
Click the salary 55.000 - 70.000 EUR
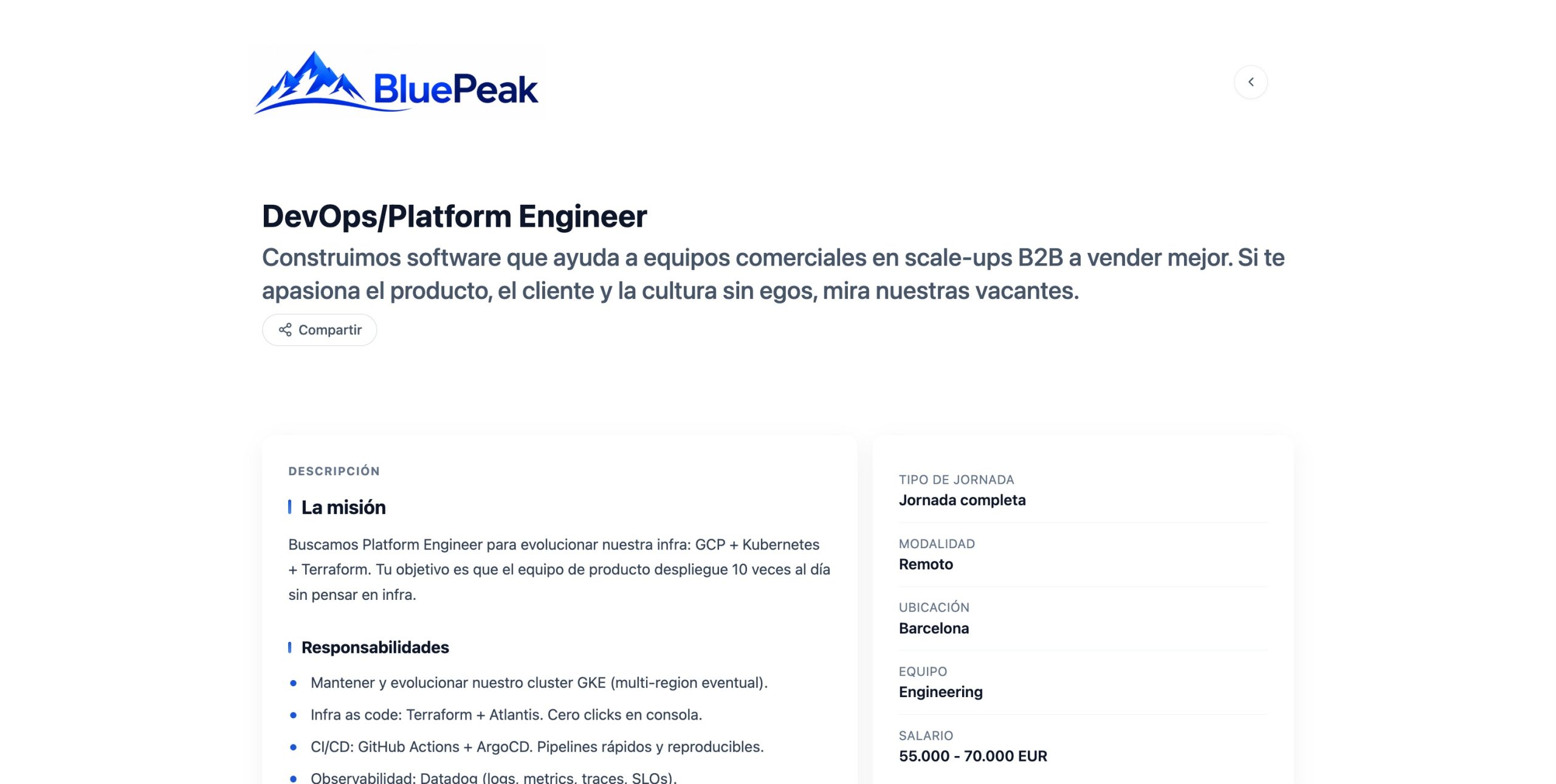(972, 756)
